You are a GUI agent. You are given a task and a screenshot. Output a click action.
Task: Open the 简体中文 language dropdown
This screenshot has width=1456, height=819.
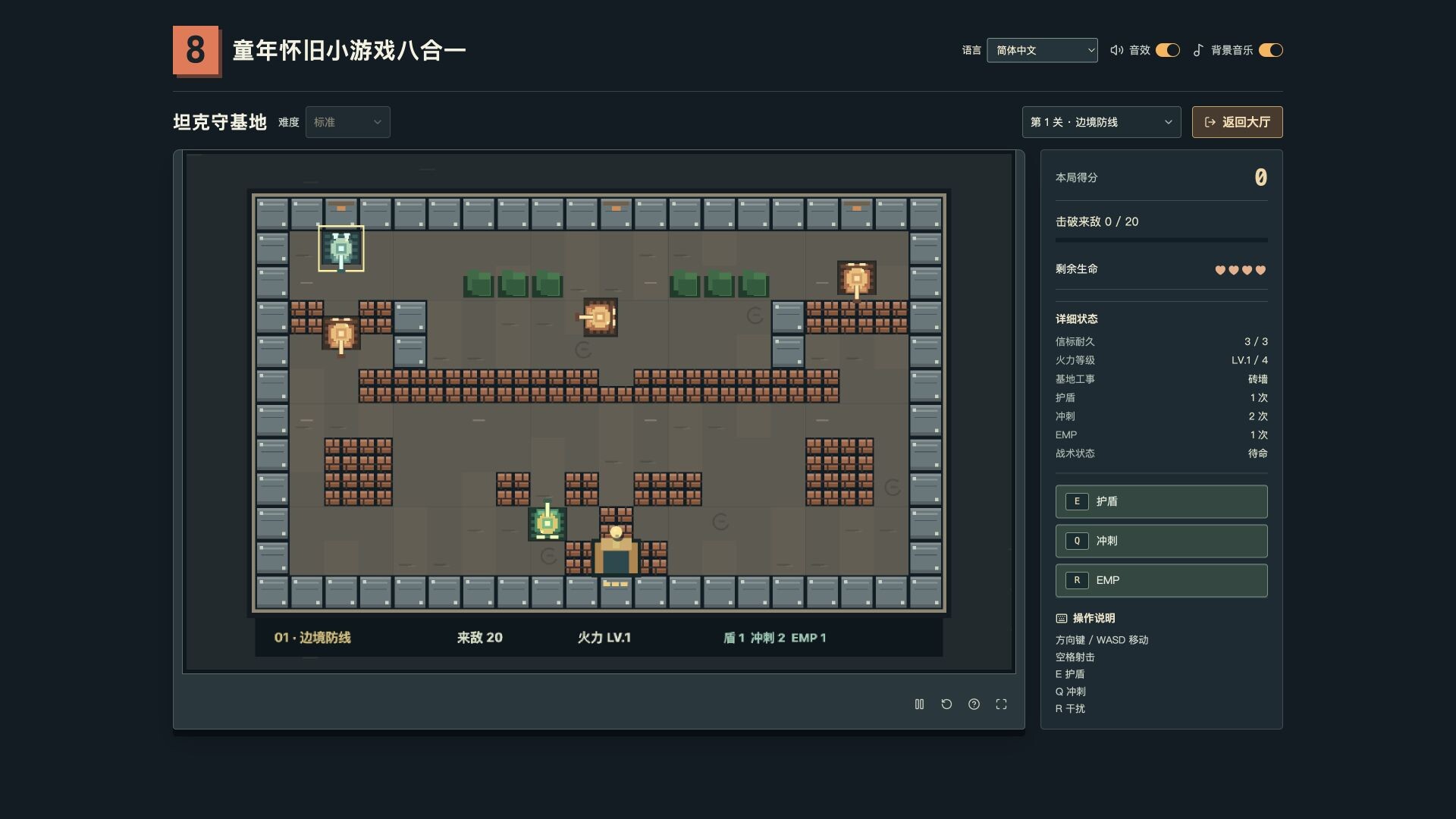coord(1042,50)
